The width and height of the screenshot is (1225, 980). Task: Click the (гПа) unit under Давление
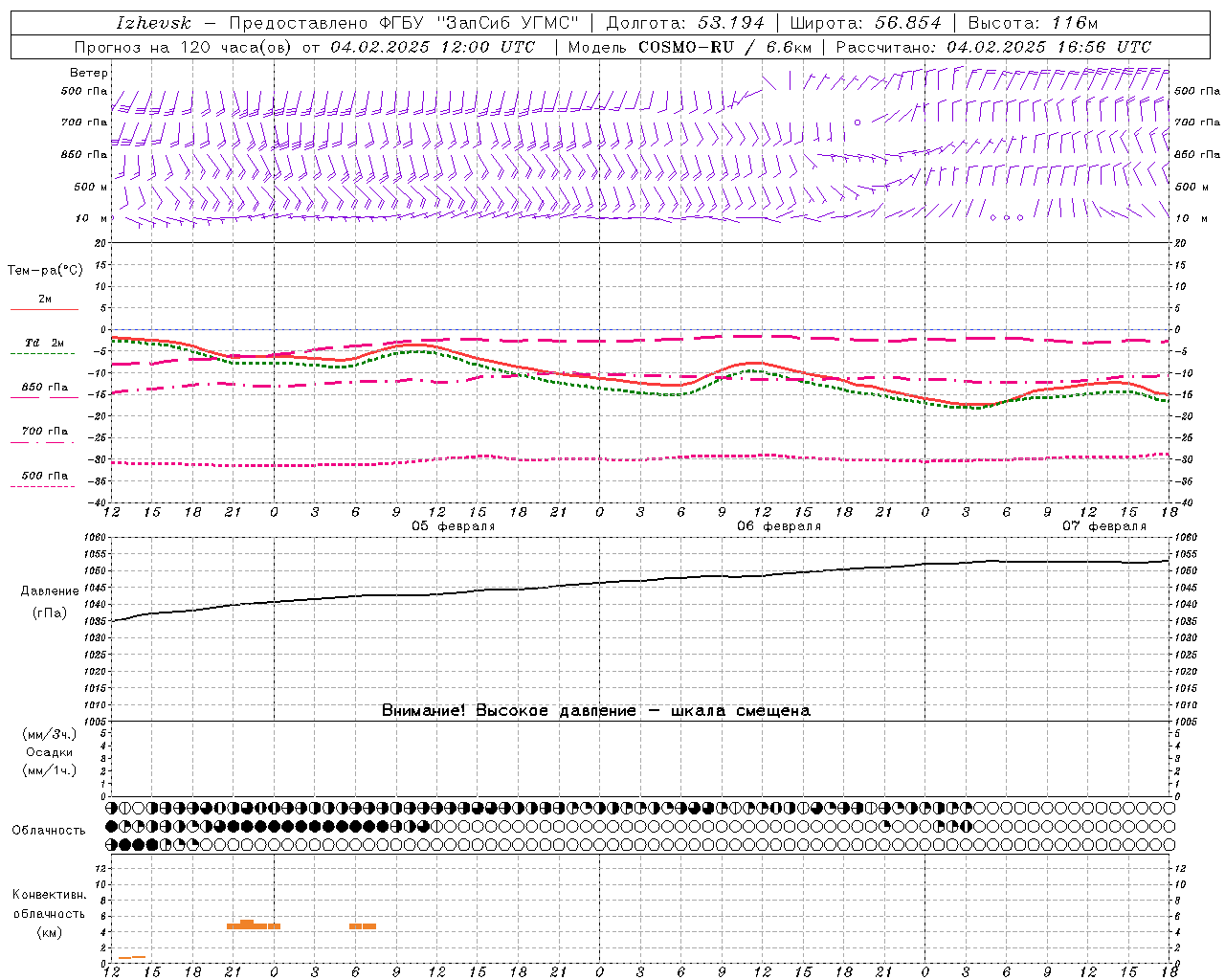click(50, 613)
